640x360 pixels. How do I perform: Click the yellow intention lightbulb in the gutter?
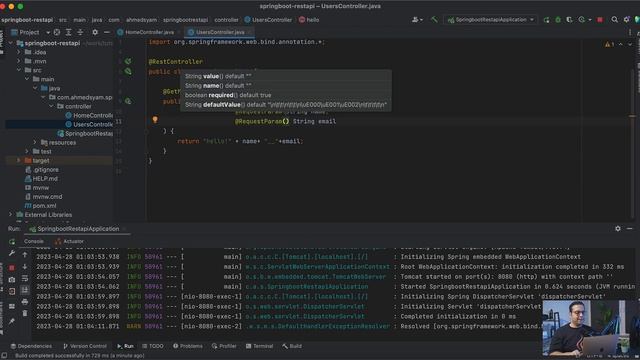coord(155,120)
